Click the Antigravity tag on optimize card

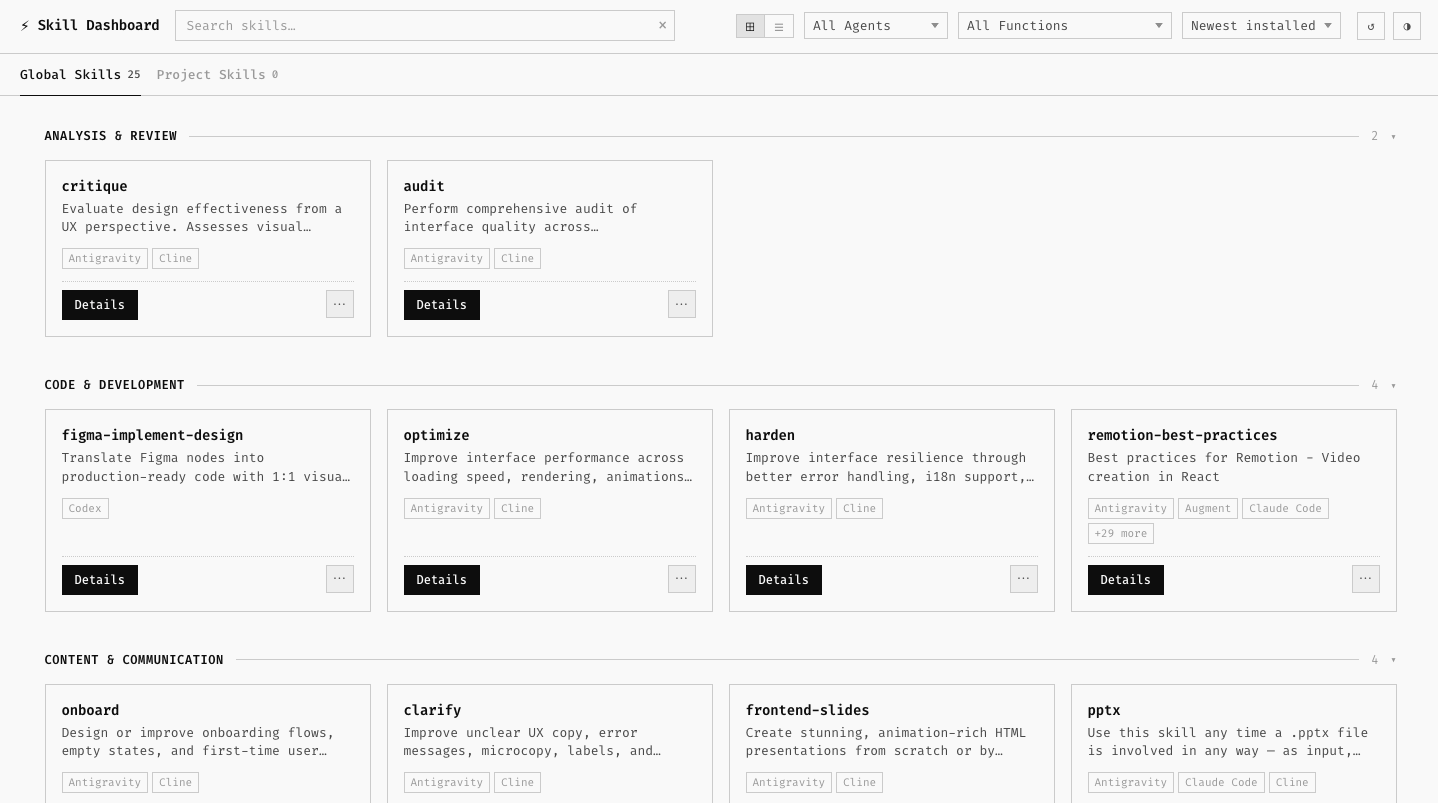click(447, 509)
